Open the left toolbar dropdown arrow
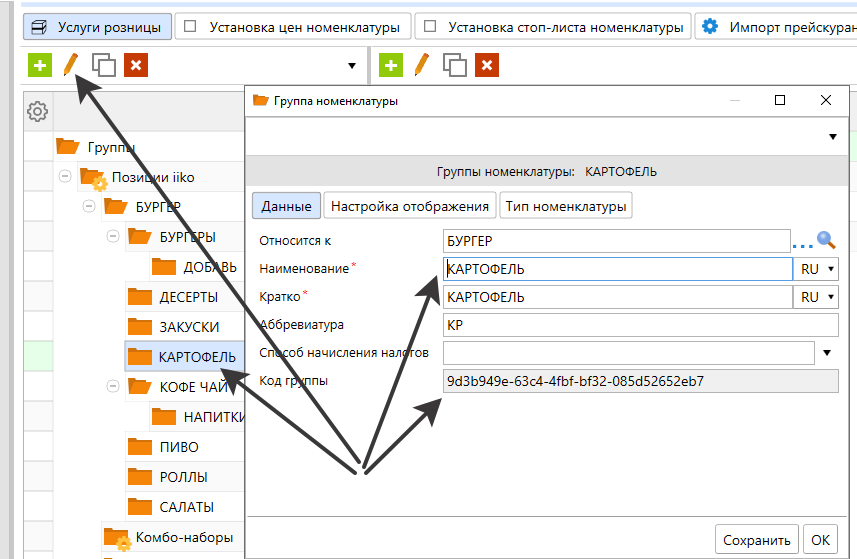The width and height of the screenshot is (857, 559). tap(352, 66)
